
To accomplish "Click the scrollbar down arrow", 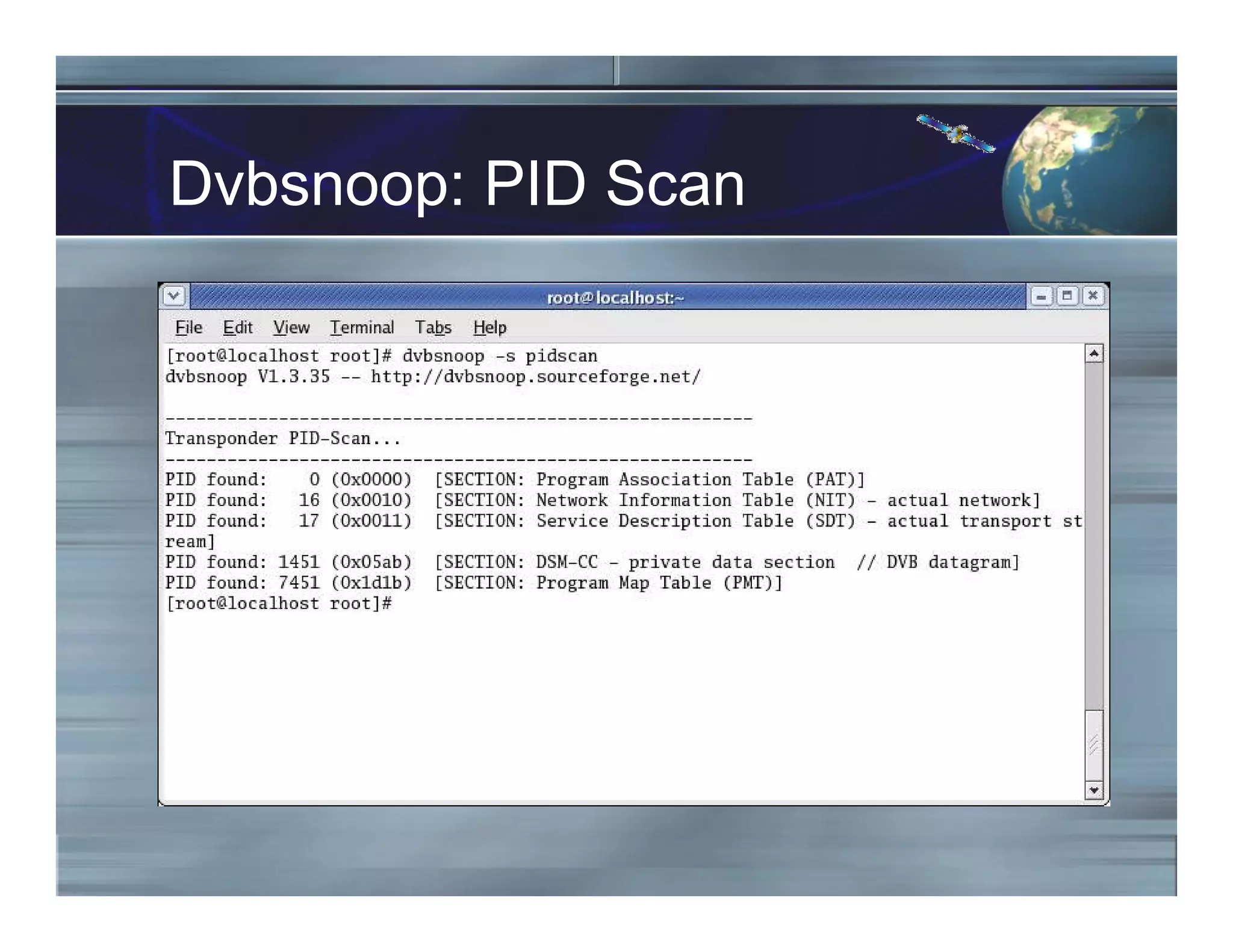I will [x=1094, y=790].
